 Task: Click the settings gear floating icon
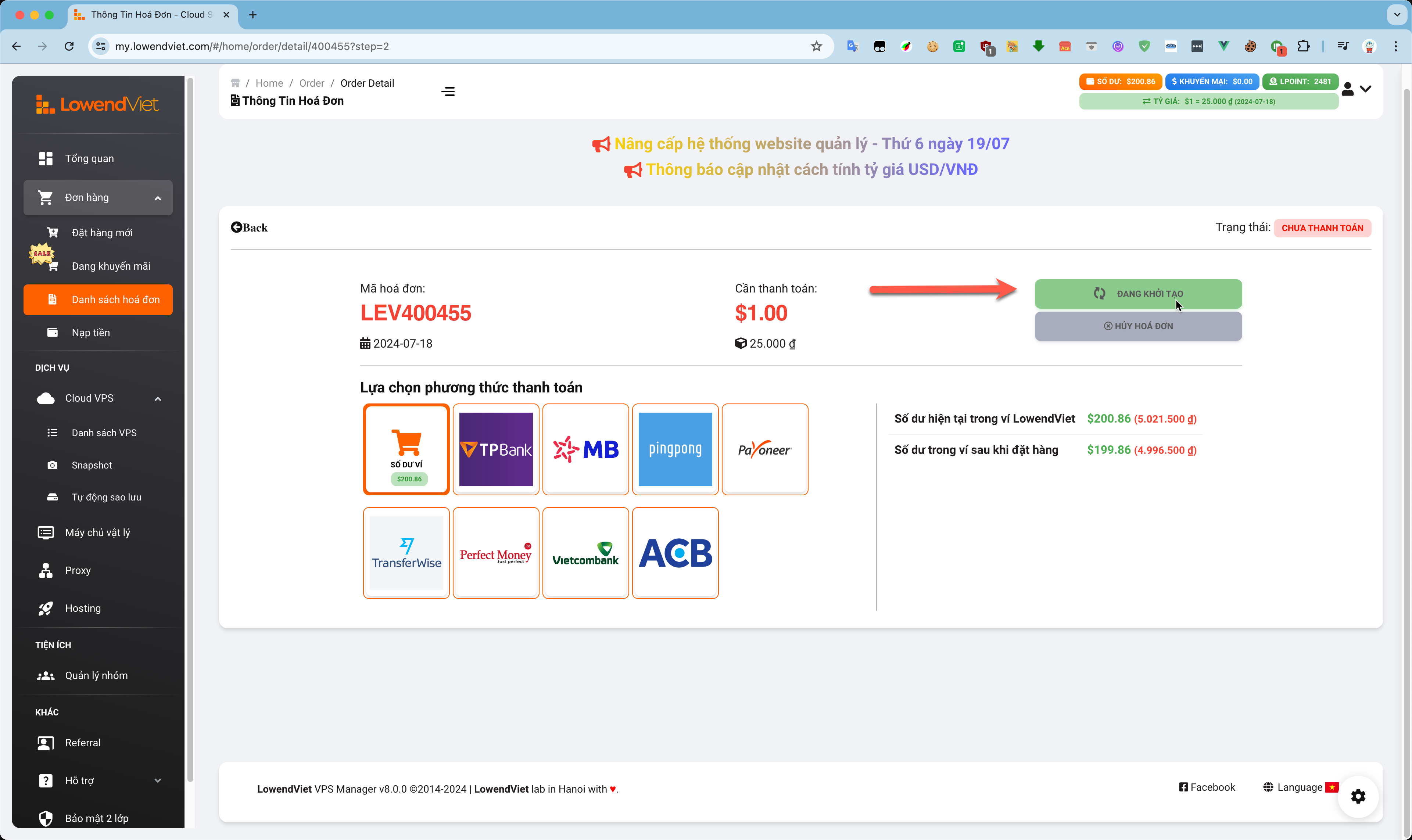coord(1358,796)
